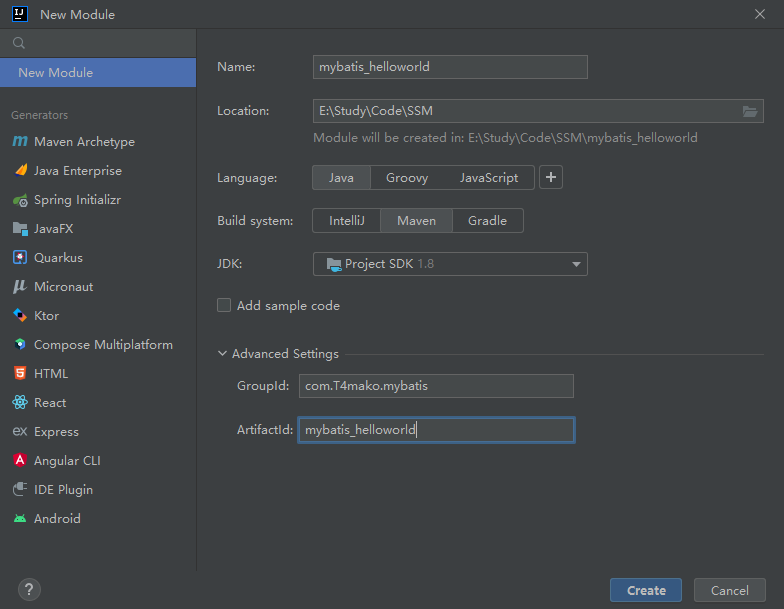Click the ArtifactId input field
Screen dimensions: 784x609
[436, 430]
